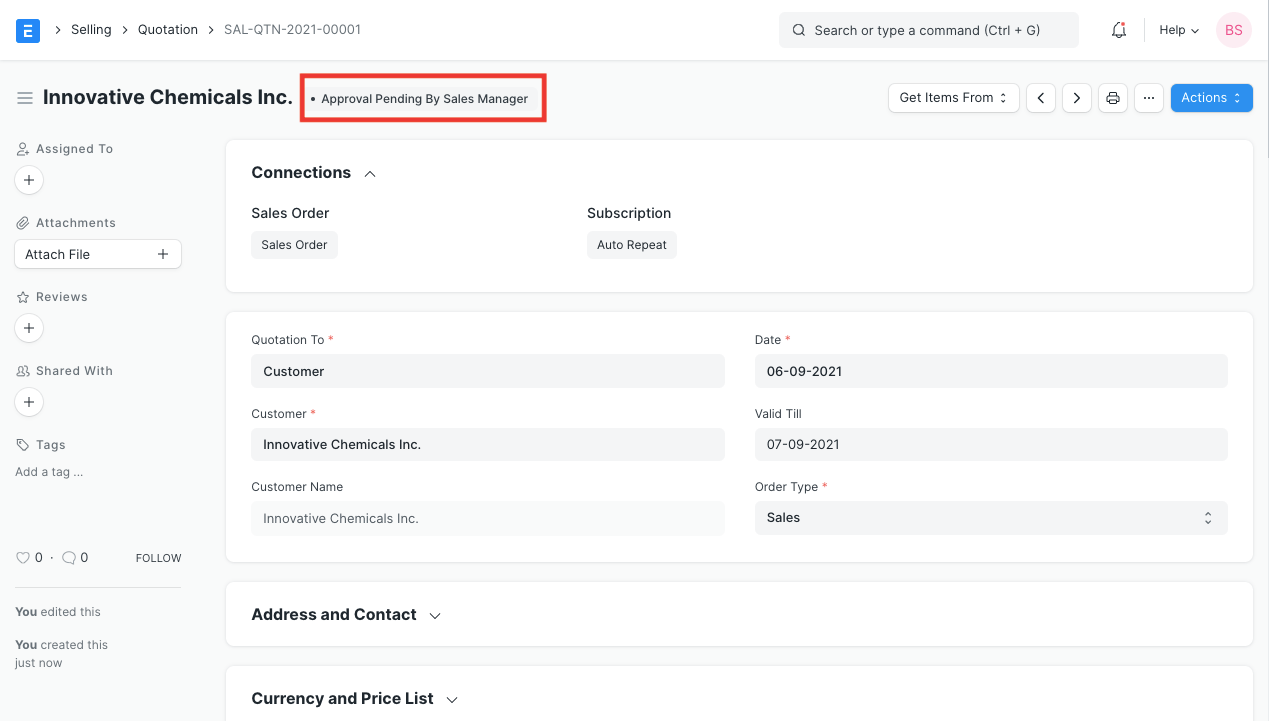Add an assignee with the Assigned To plus
This screenshot has width=1269, height=721.
[29, 180]
